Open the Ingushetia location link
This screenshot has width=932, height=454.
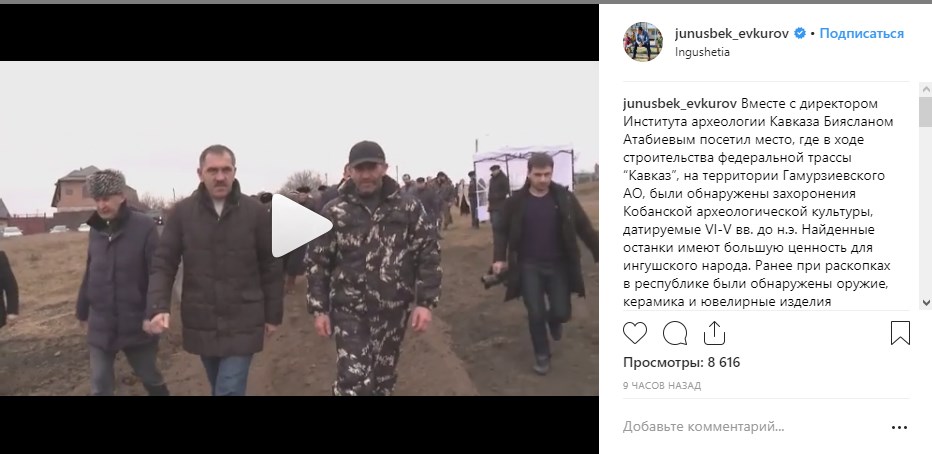point(702,52)
